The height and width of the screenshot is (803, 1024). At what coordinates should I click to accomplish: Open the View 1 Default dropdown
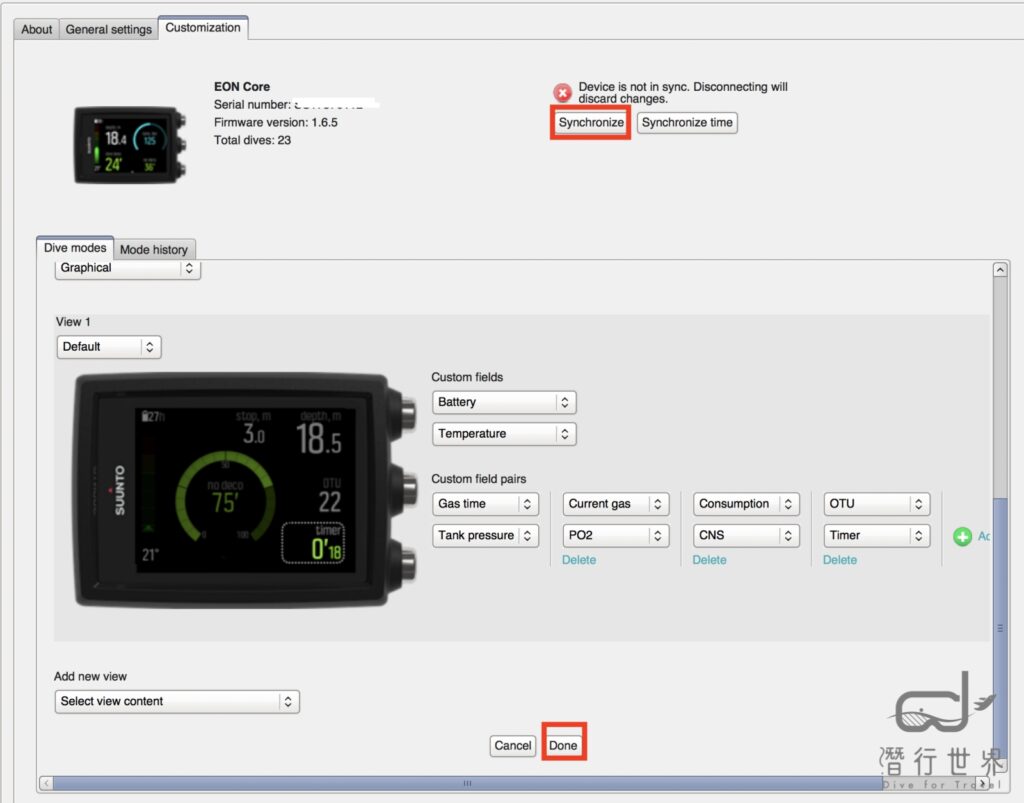coord(109,347)
